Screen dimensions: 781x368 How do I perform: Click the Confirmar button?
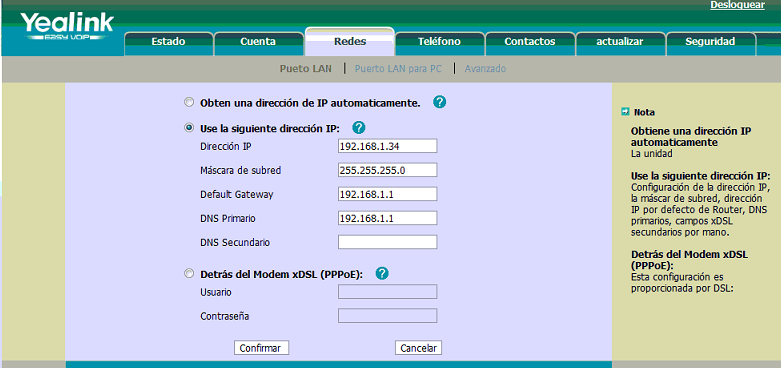261,348
